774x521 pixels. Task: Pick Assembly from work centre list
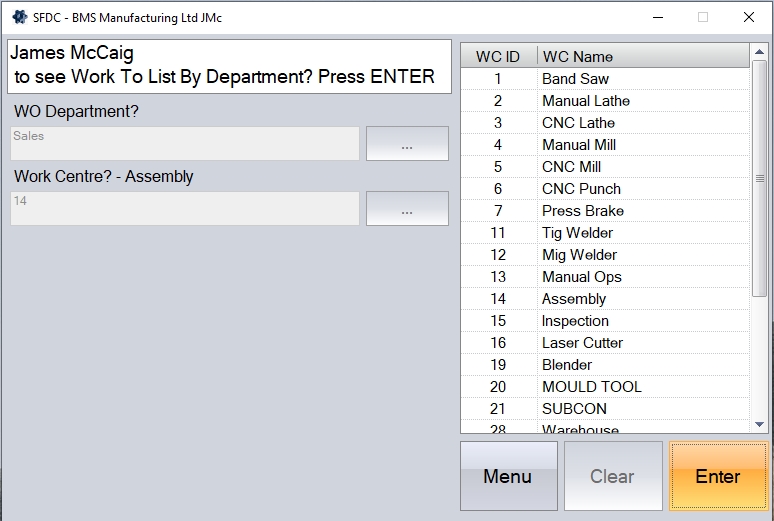574,299
